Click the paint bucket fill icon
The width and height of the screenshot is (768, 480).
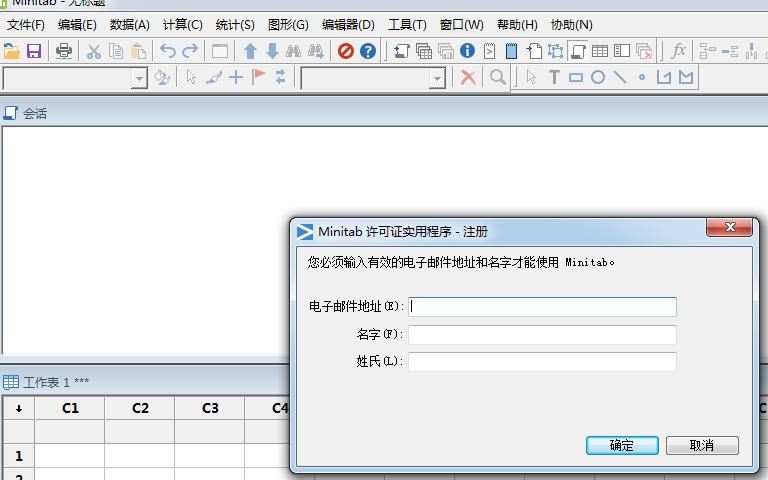tap(162, 77)
